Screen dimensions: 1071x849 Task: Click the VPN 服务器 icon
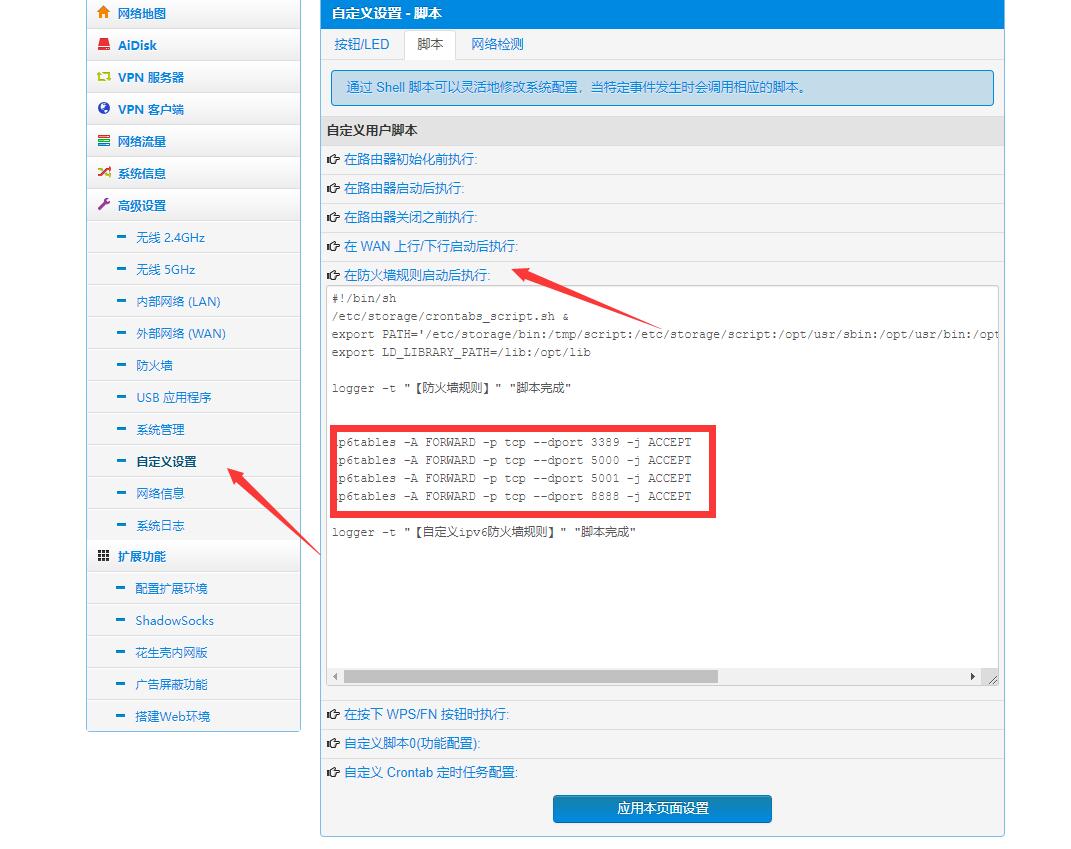pos(104,77)
